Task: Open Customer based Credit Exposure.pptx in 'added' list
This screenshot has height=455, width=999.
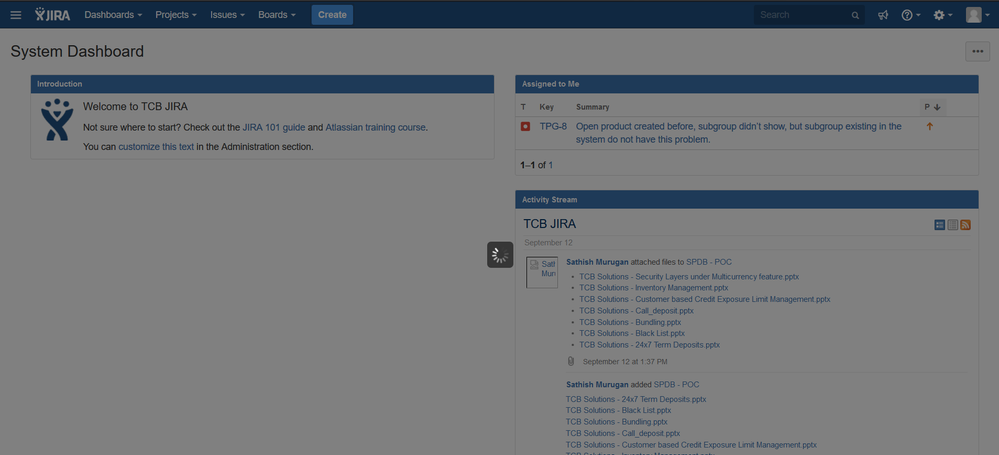Action: tap(691, 445)
